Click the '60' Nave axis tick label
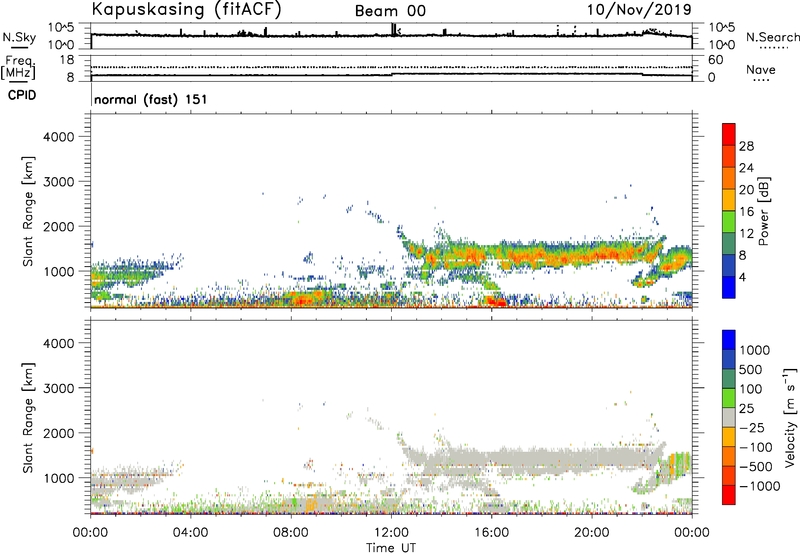Viewport: 800px width, 554px height. click(715, 60)
